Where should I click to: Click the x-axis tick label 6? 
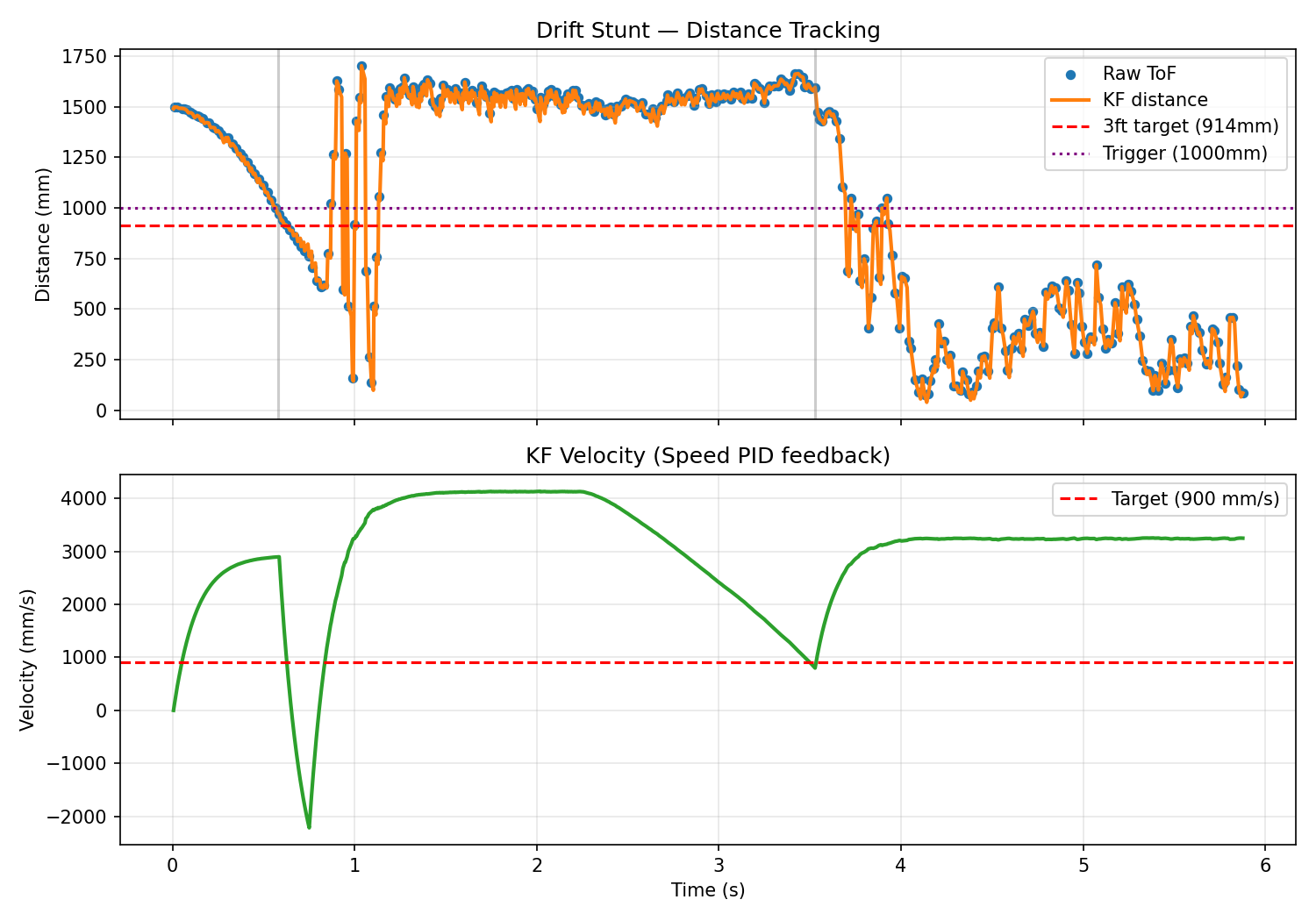(1264, 866)
